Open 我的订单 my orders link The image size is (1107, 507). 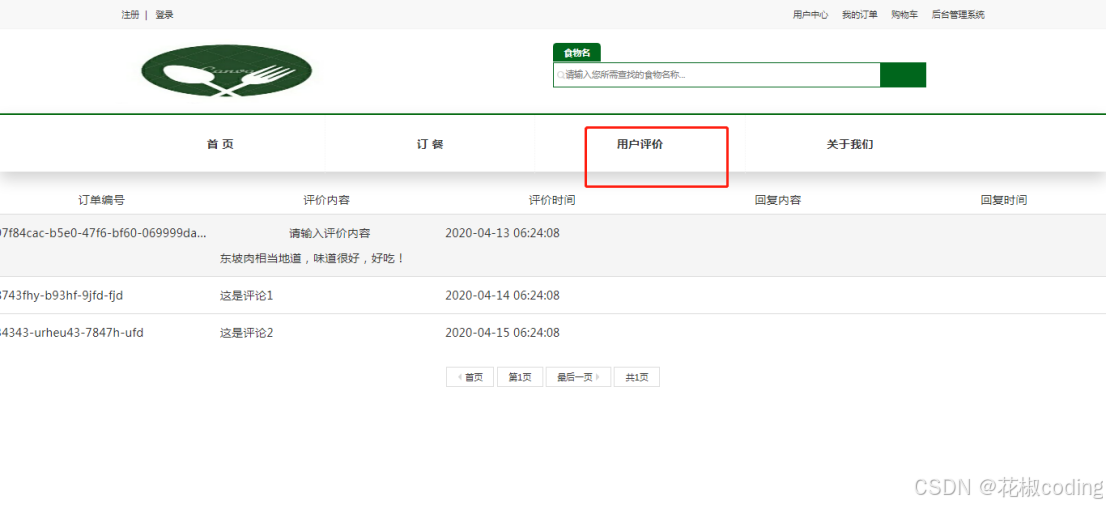tap(860, 15)
